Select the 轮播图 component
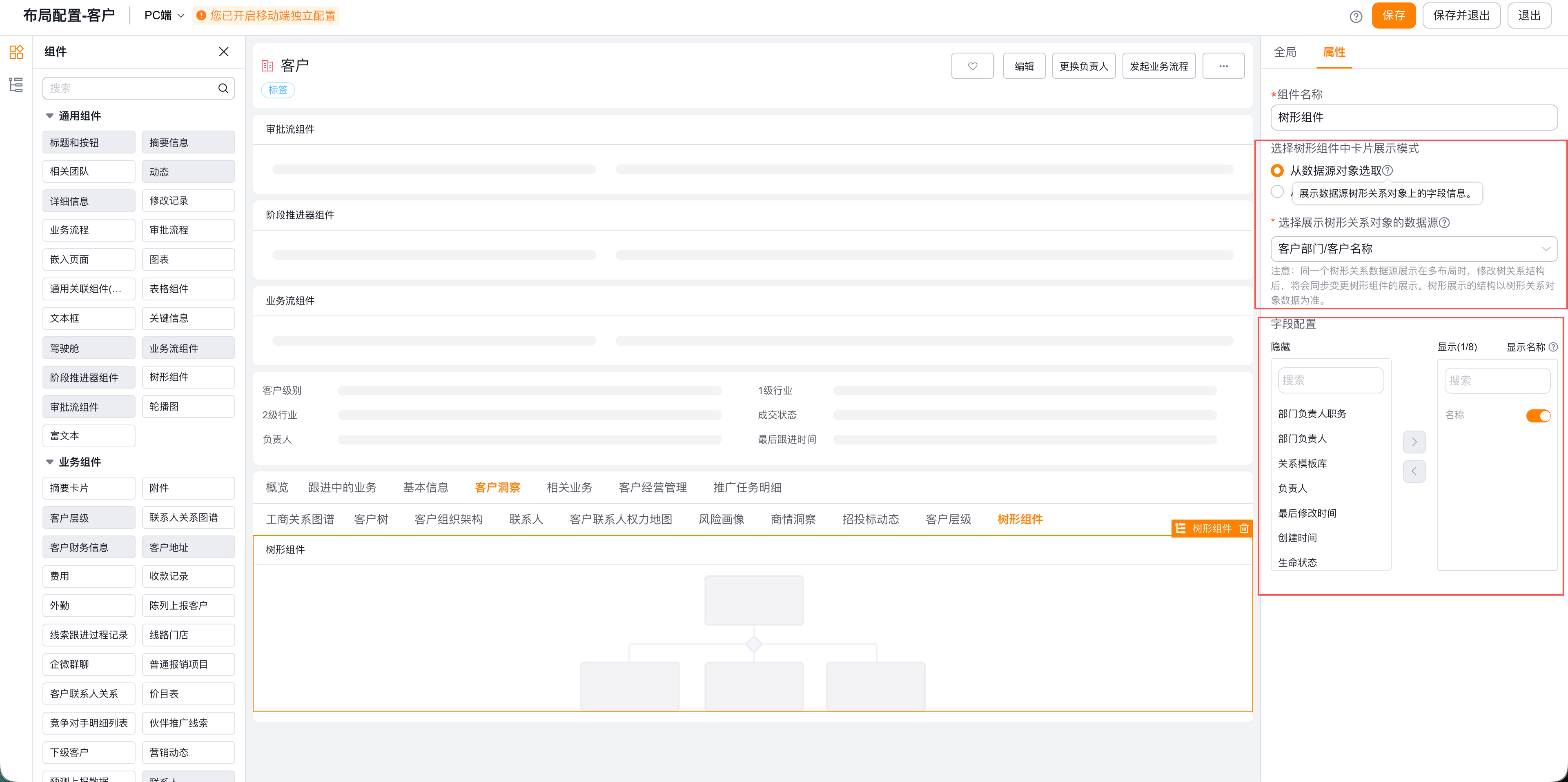 188,407
